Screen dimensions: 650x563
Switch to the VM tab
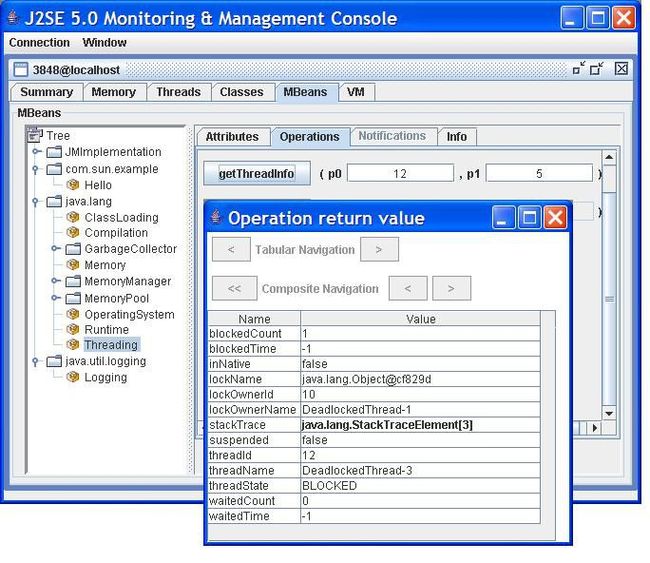pos(356,92)
